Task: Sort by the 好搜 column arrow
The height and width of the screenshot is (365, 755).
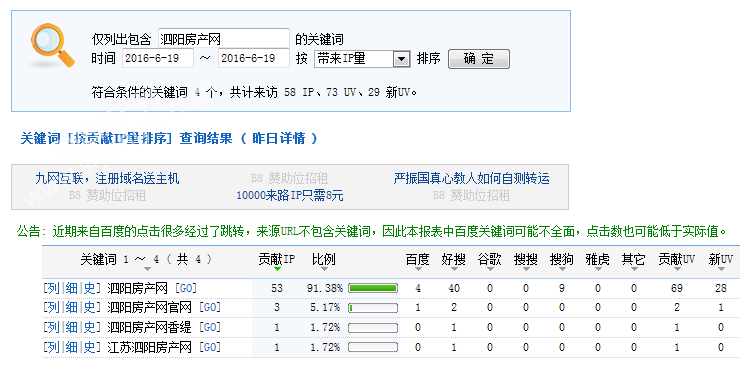Action: point(454,269)
